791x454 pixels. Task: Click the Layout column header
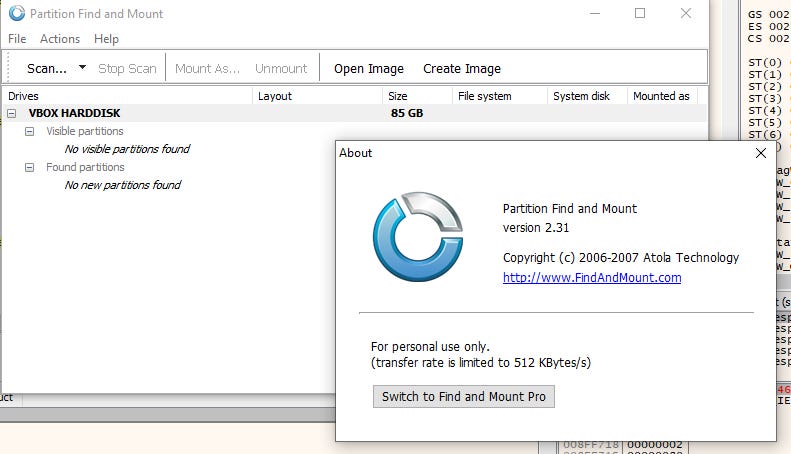pos(317,96)
